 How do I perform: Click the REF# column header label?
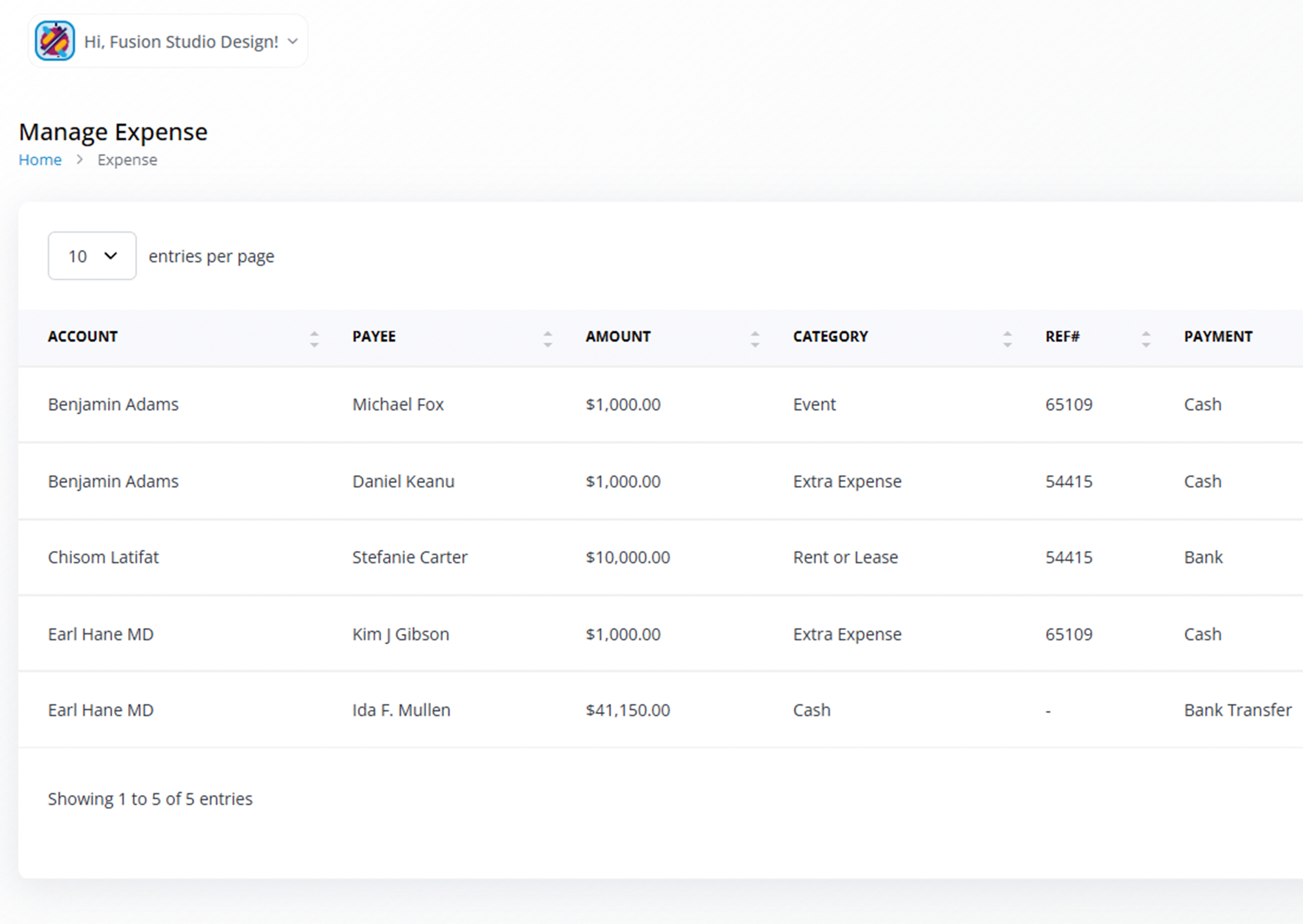coord(1062,336)
